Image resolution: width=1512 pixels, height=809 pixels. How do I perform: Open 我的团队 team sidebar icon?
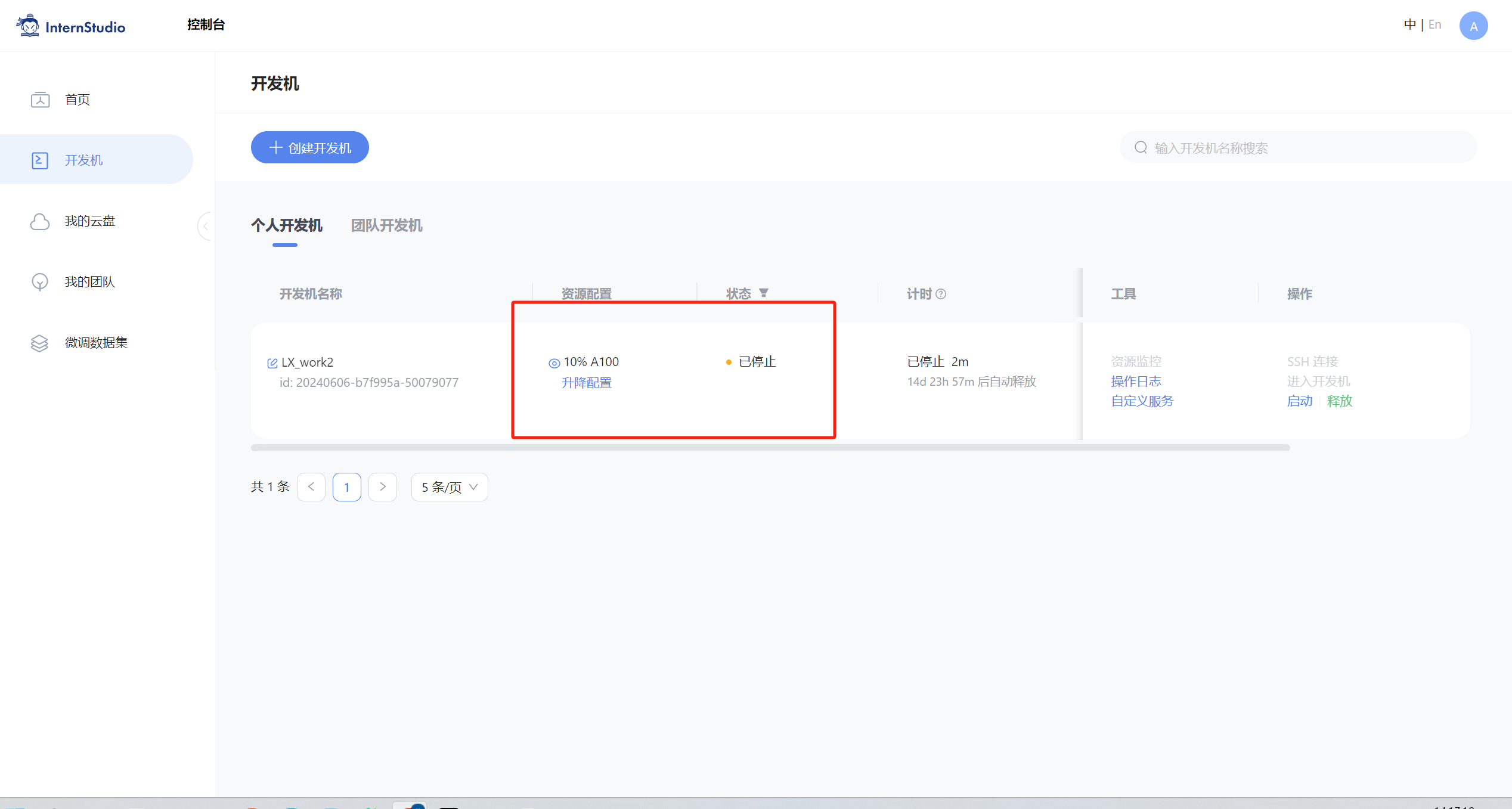coord(40,282)
